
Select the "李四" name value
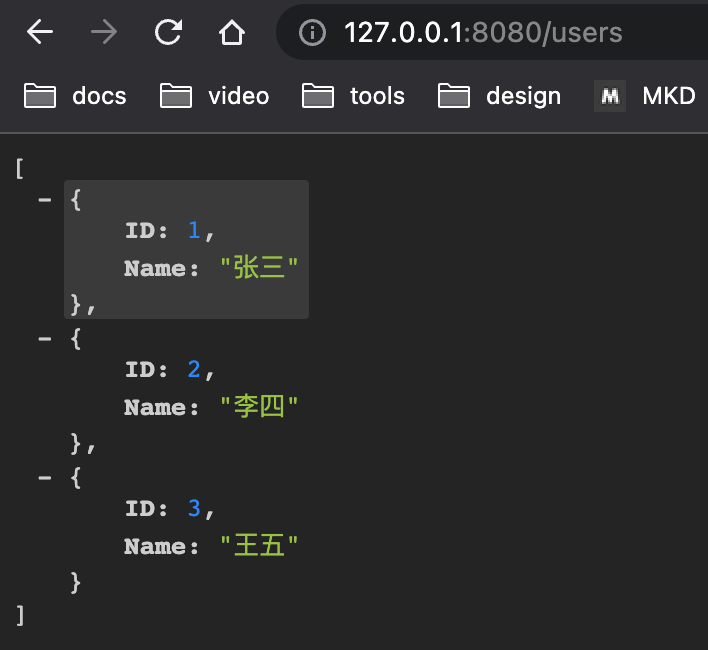pos(259,406)
